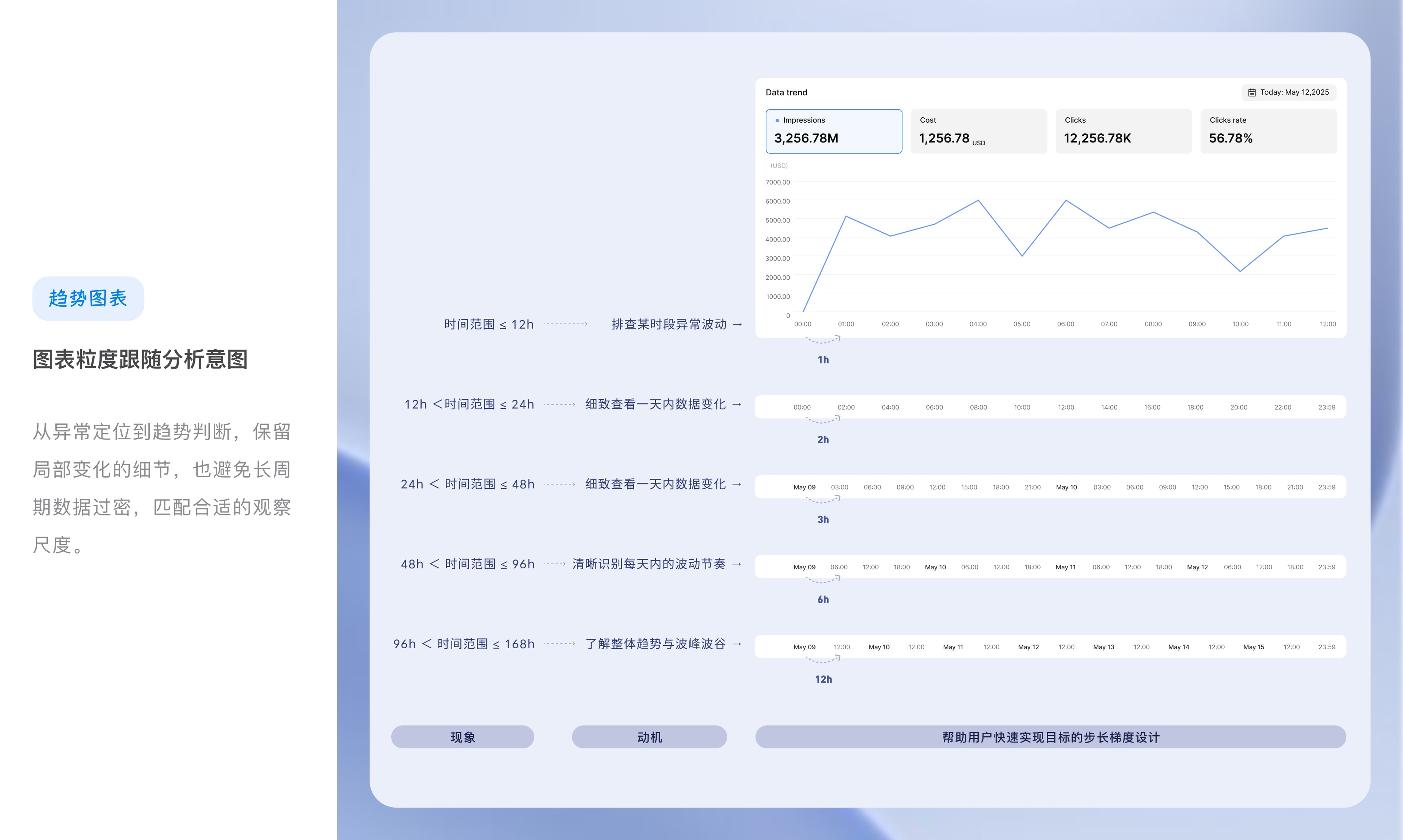1403x840 pixels.
Task: Click the 22:00 tick in the 2h axis
Action: coord(1282,408)
